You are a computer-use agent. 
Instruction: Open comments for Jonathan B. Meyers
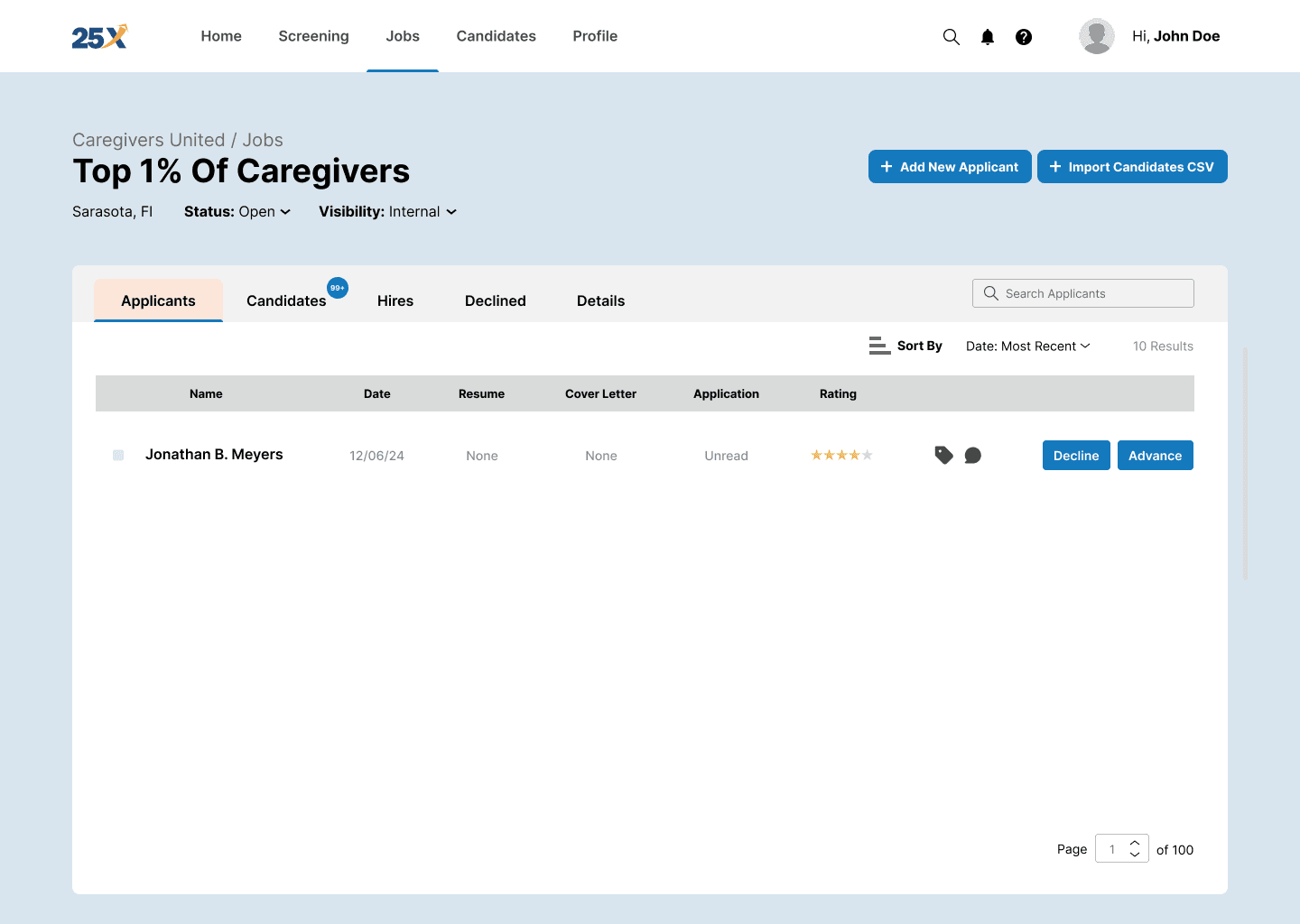coord(972,455)
